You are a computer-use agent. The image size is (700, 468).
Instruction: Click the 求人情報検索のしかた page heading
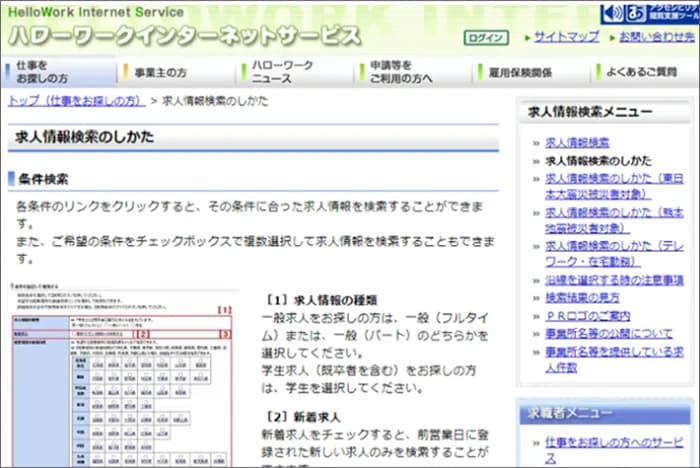85,137
